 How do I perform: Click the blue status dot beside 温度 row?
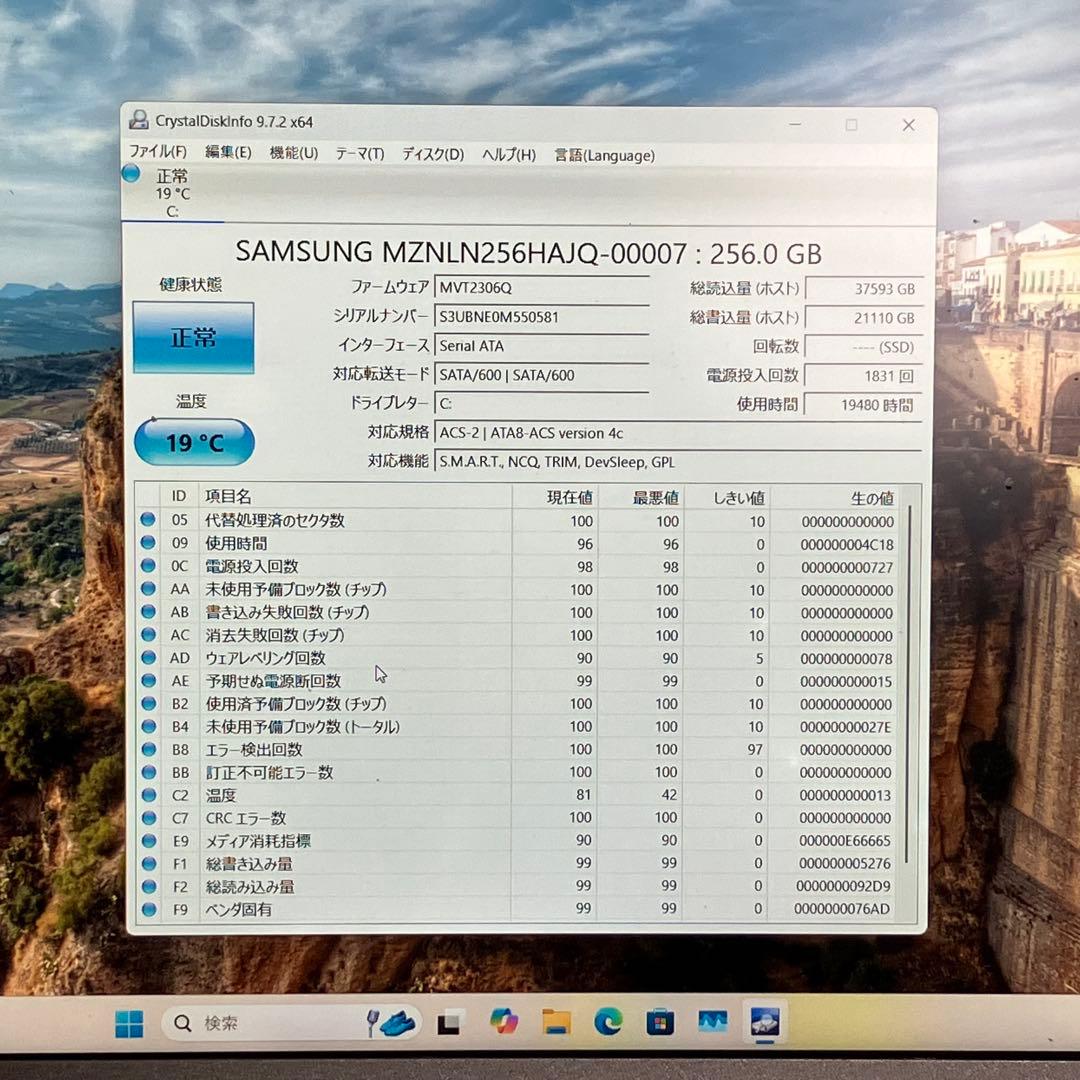151,795
